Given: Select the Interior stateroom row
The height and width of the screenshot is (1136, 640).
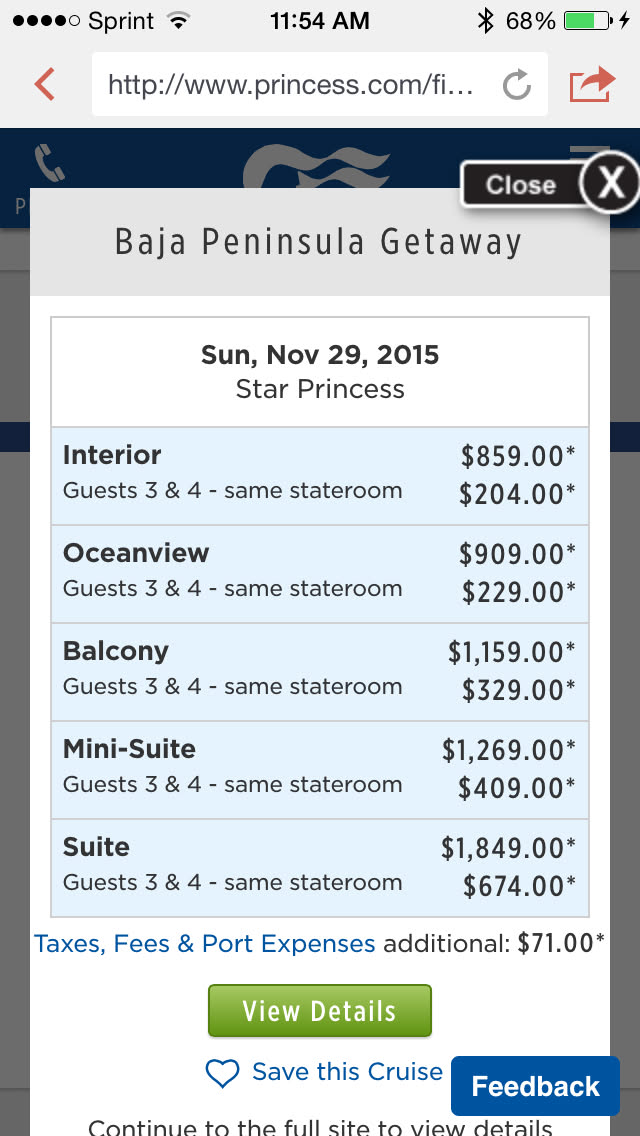Looking at the screenshot, I should (320, 476).
